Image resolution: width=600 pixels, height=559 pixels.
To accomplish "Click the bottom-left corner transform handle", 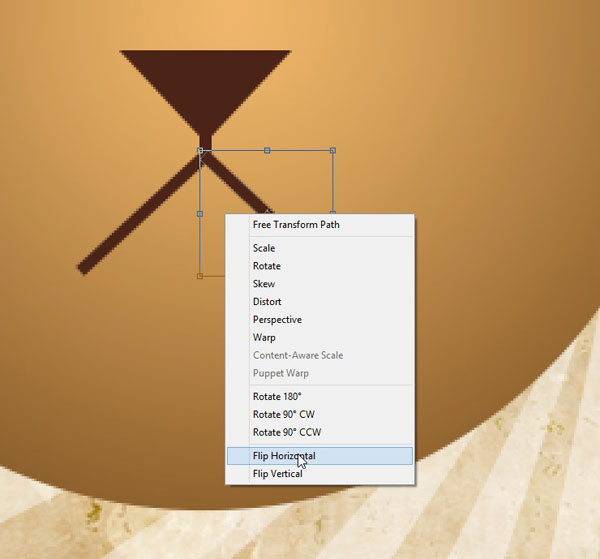I will [200, 276].
